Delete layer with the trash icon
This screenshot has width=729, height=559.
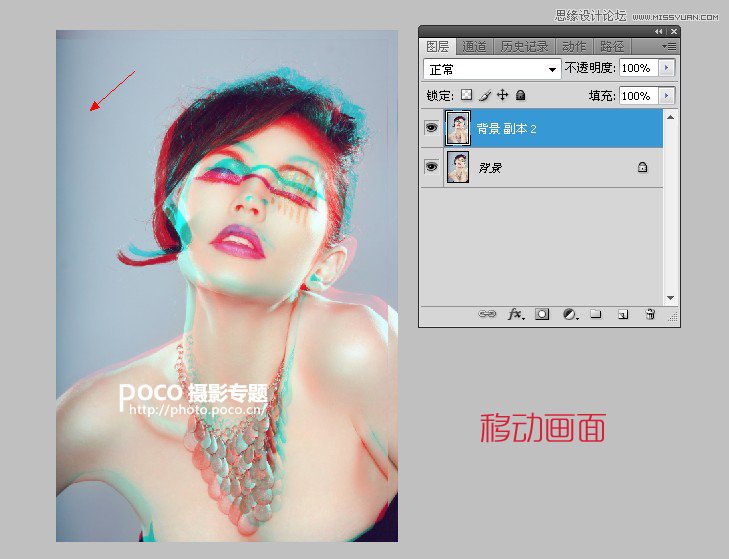pos(650,314)
